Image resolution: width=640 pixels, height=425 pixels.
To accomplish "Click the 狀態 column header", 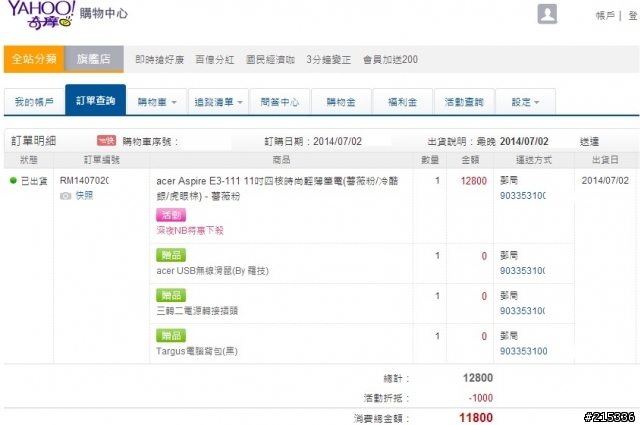I will [29, 160].
